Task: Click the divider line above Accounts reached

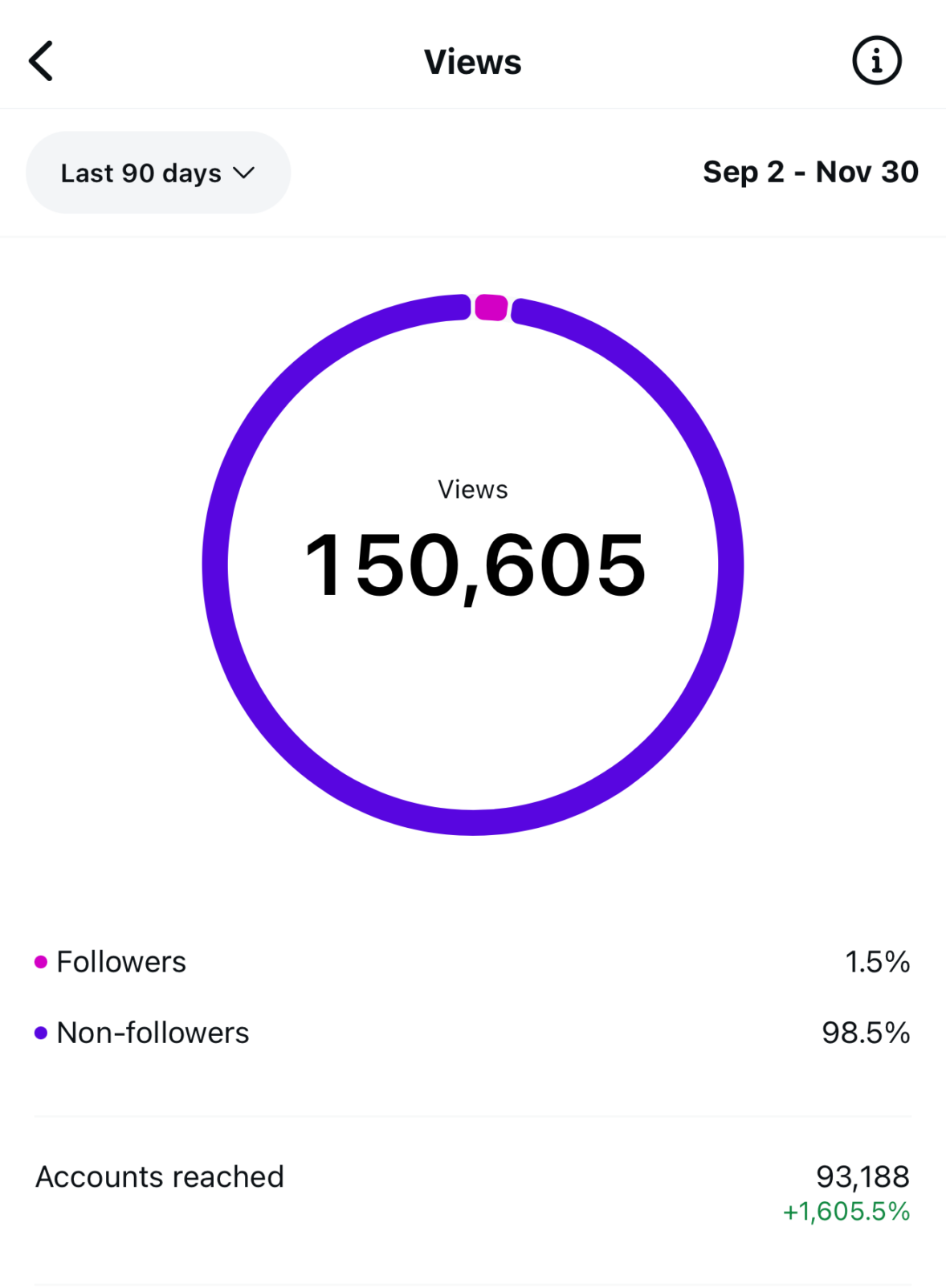Action: 472,1116
